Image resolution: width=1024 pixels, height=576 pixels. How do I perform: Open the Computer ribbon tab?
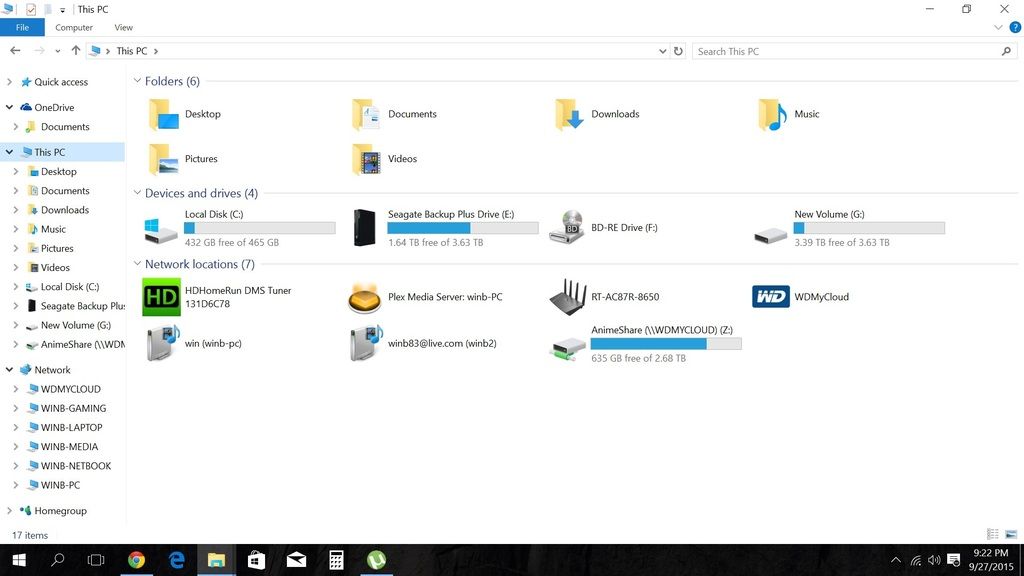click(74, 27)
